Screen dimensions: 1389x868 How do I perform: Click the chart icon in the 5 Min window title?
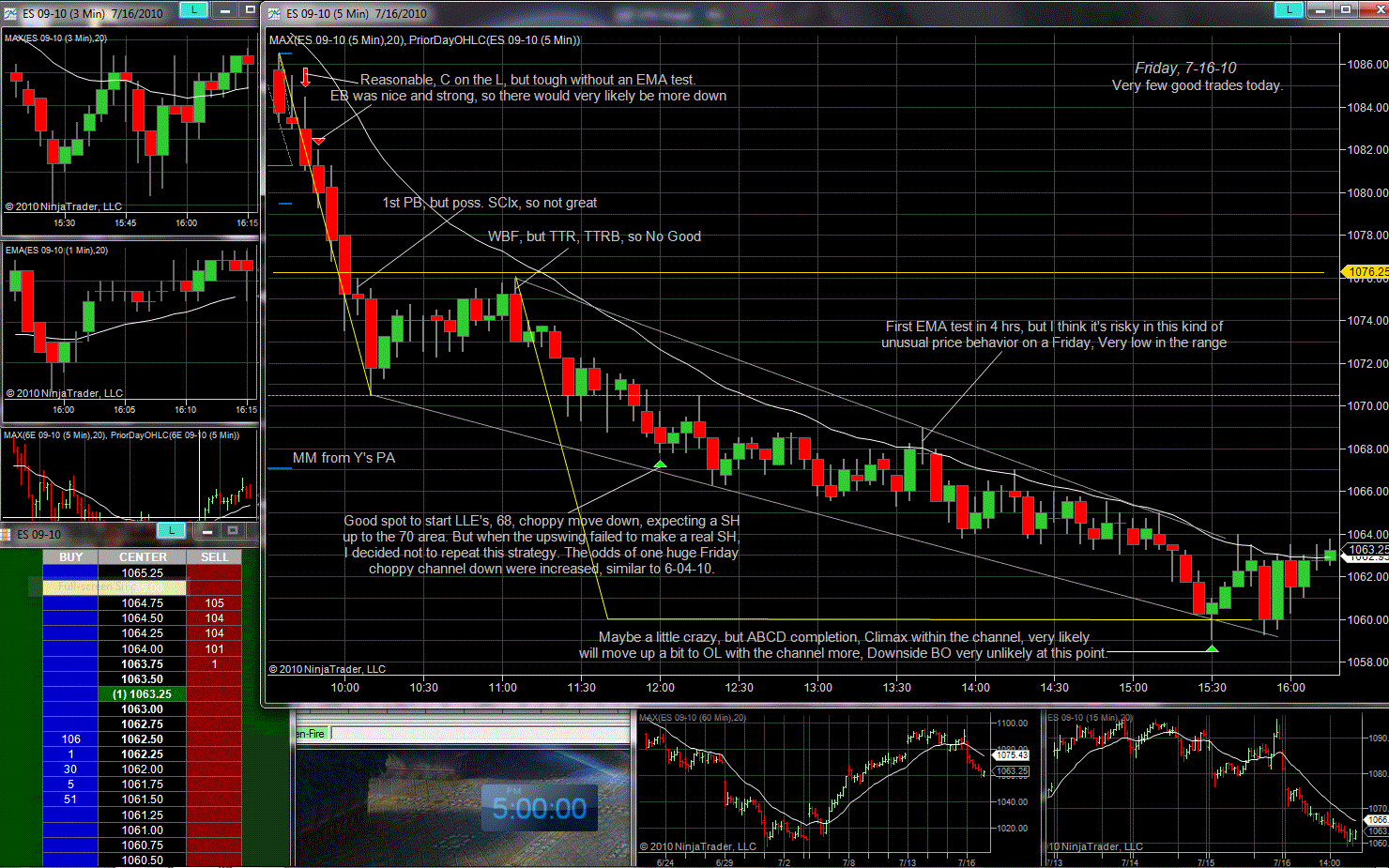[x=274, y=13]
